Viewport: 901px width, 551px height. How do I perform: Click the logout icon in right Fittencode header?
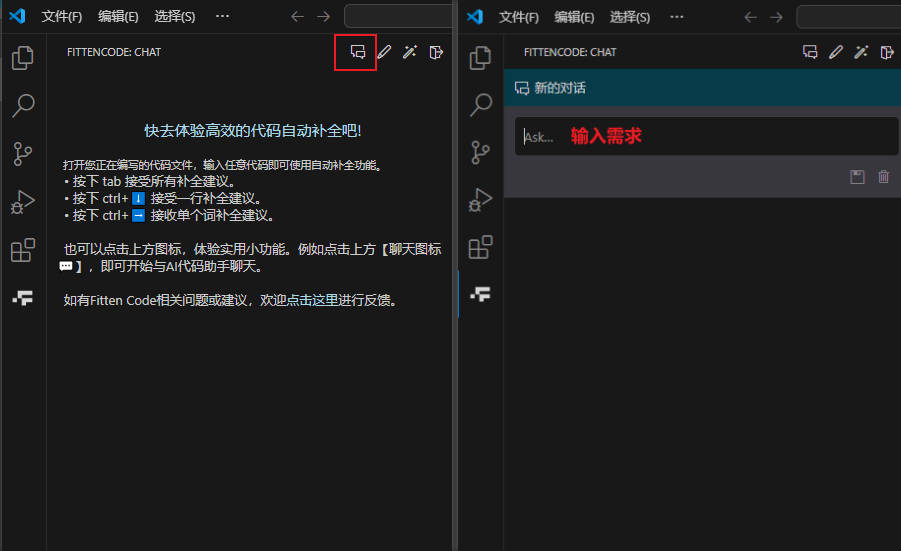(887, 52)
